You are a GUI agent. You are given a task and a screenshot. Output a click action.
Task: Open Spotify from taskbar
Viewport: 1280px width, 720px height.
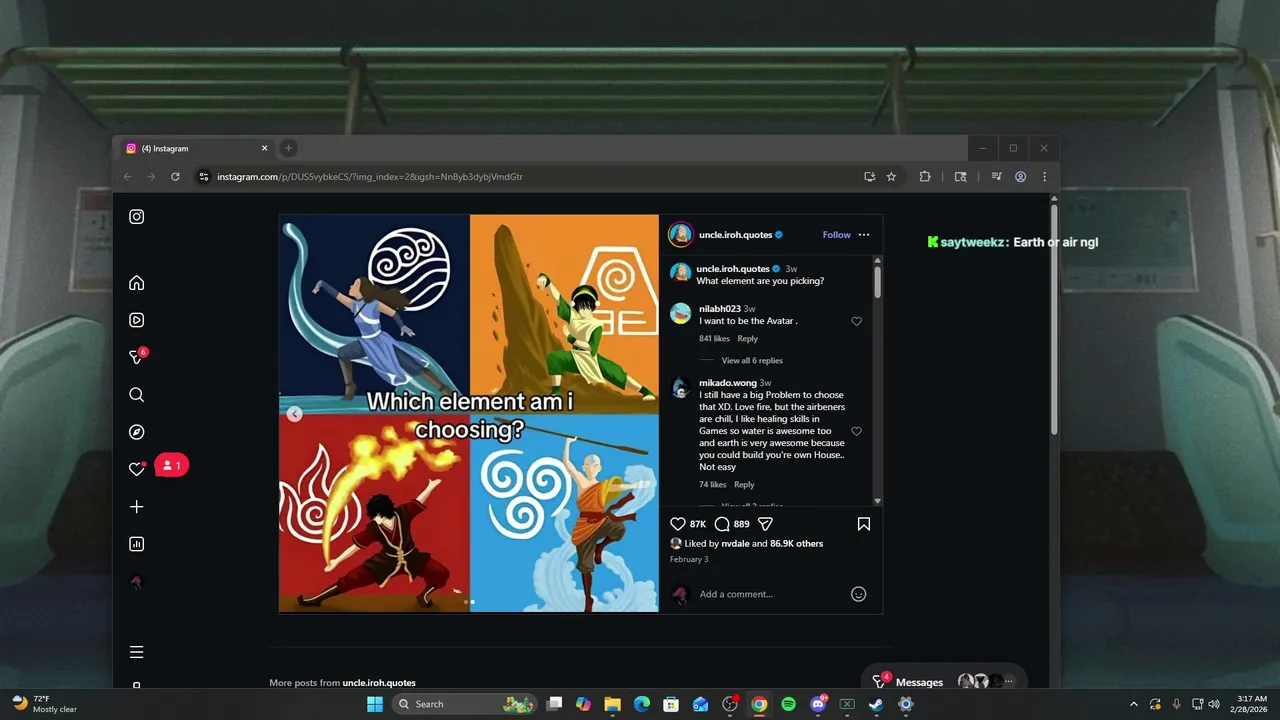click(788, 704)
